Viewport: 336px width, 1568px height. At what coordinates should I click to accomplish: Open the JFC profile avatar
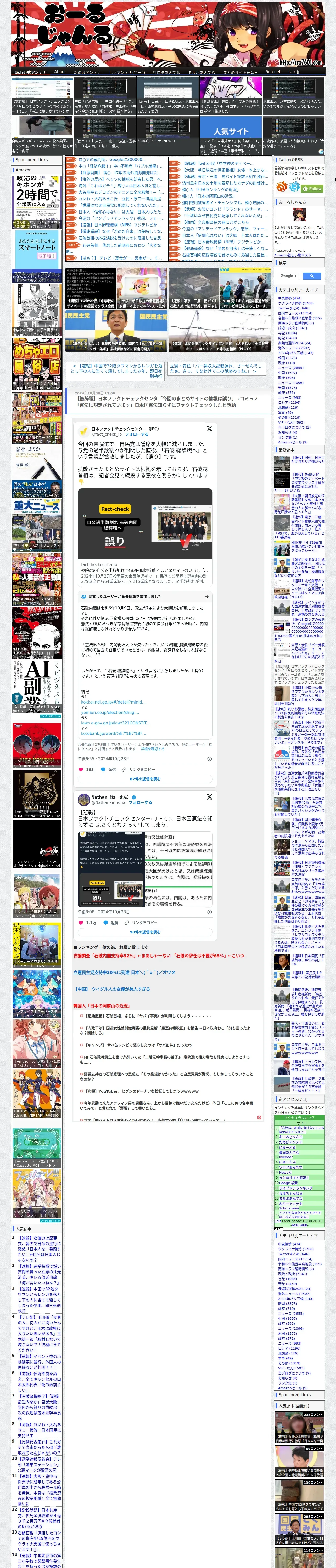point(83,431)
